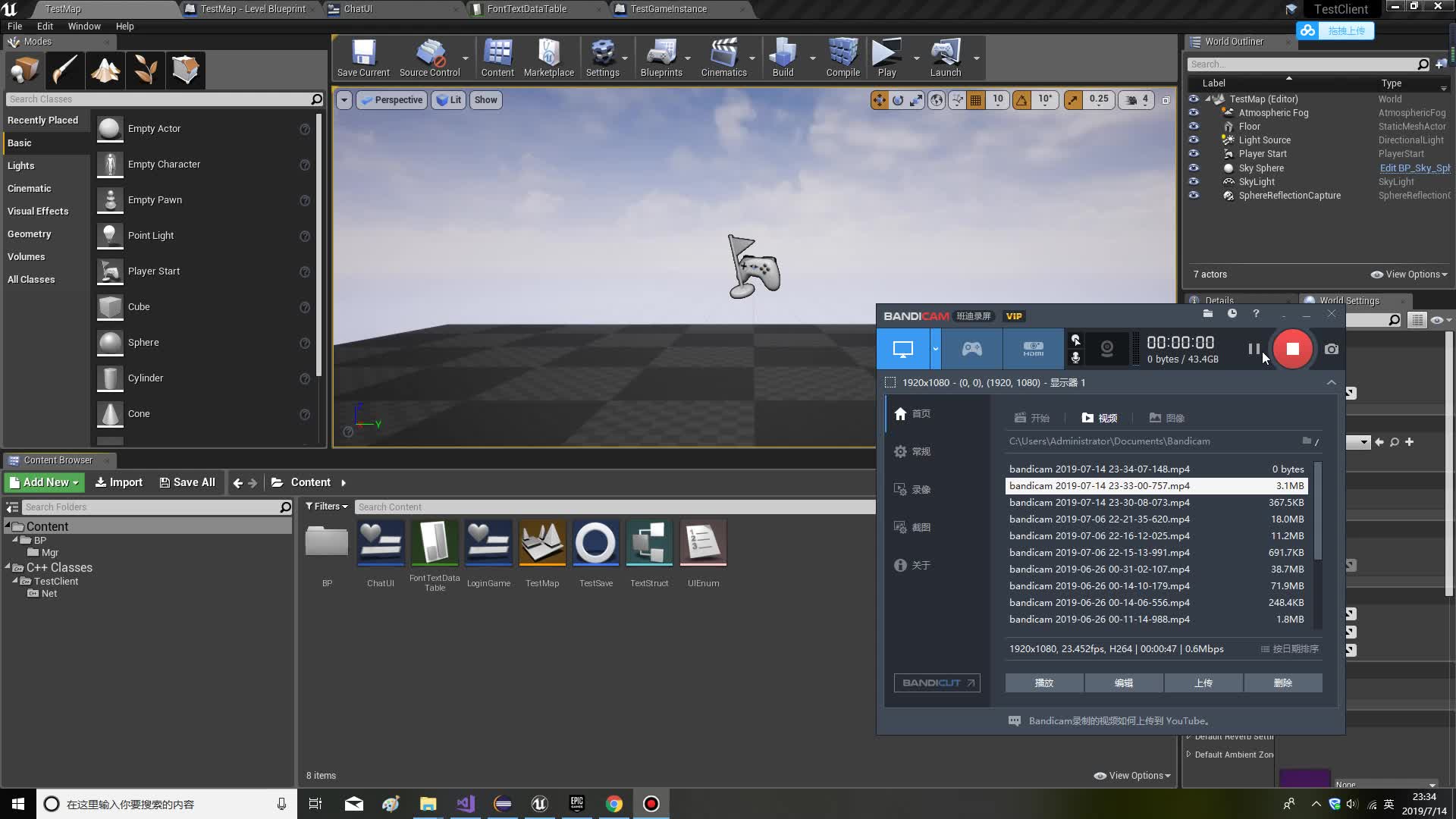The image size is (1456, 819).
Task: Click the Edit BP_Sky_Sphere link
Action: click(1414, 168)
